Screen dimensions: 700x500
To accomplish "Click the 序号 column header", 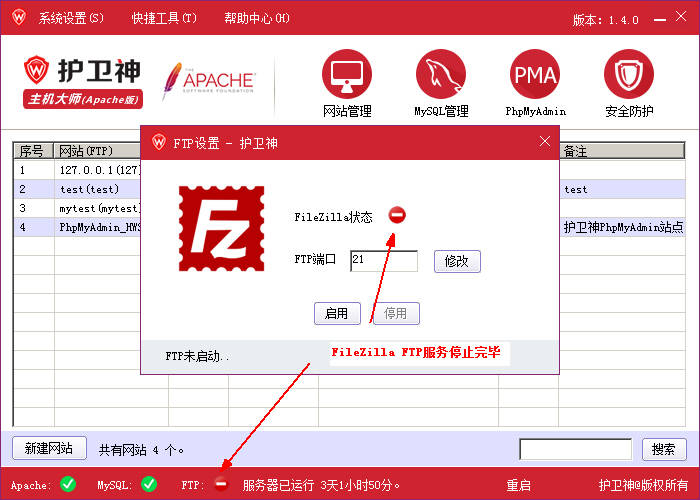I will tap(34, 151).
